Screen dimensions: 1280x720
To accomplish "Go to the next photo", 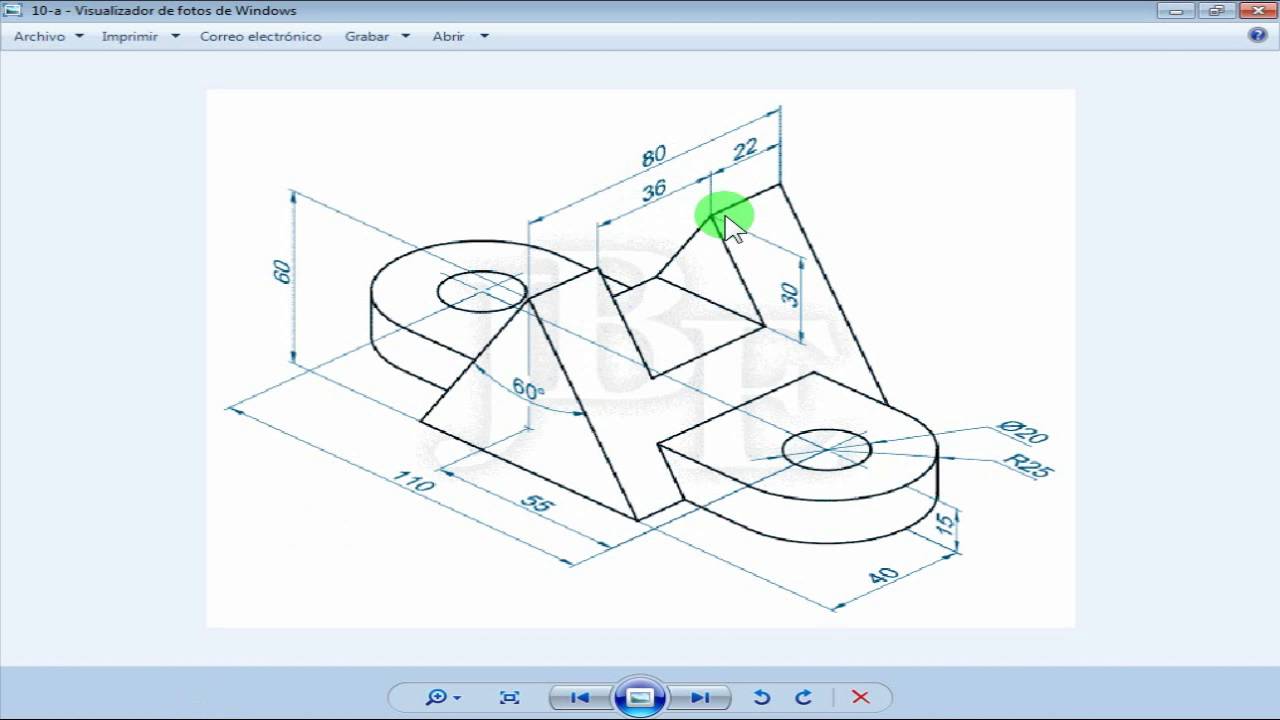I will coord(700,697).
